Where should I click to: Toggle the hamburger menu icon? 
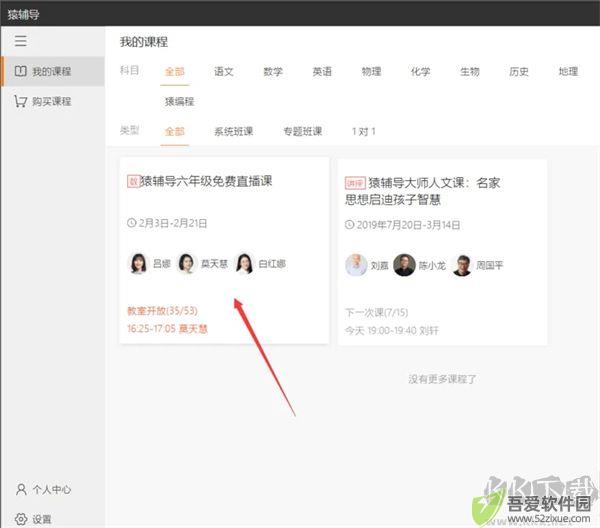pos(21,41)
